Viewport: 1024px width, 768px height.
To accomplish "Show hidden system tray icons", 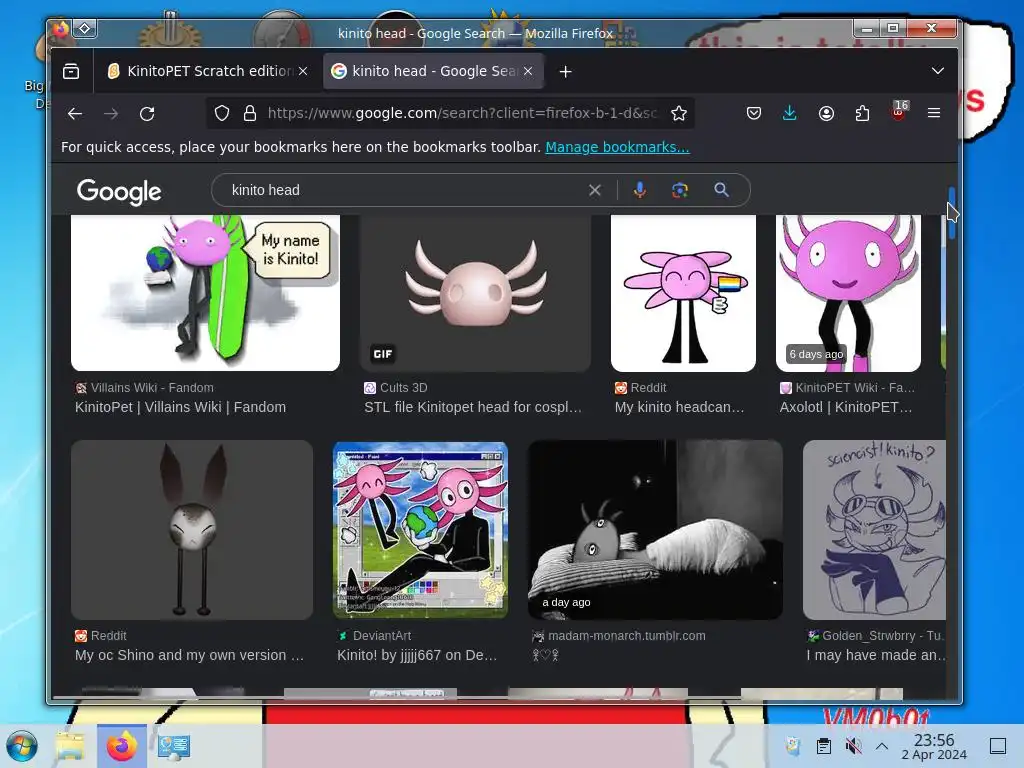I will coord(882,746).
